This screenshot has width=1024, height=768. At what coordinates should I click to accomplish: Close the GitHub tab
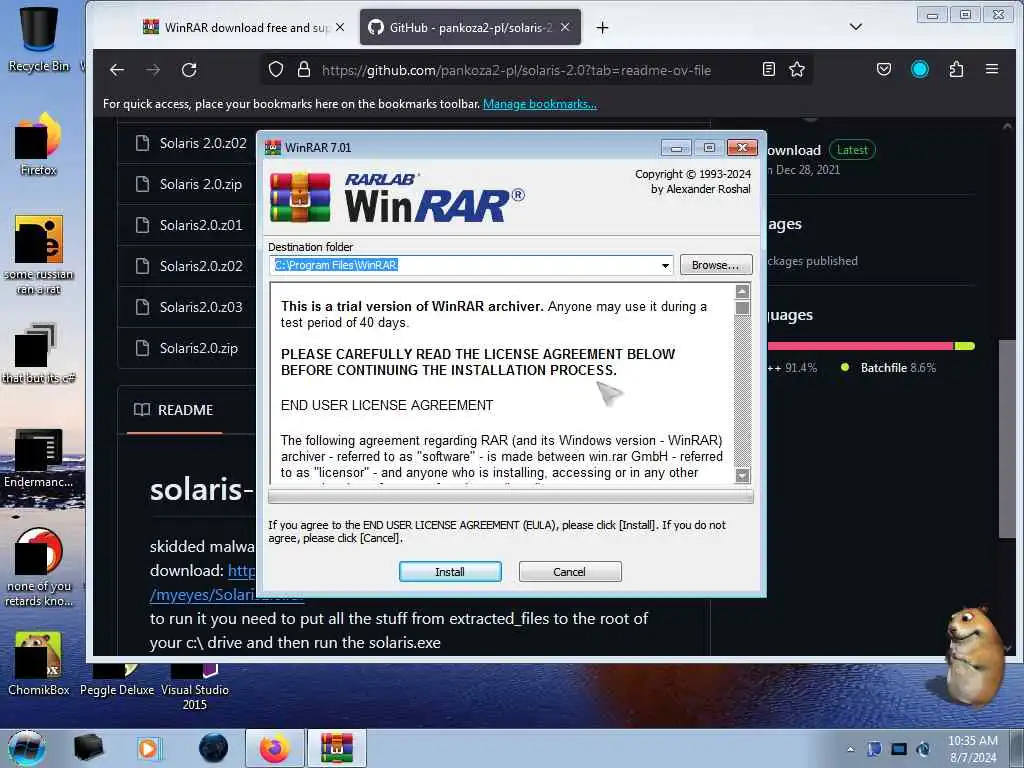tap(566, 27)
